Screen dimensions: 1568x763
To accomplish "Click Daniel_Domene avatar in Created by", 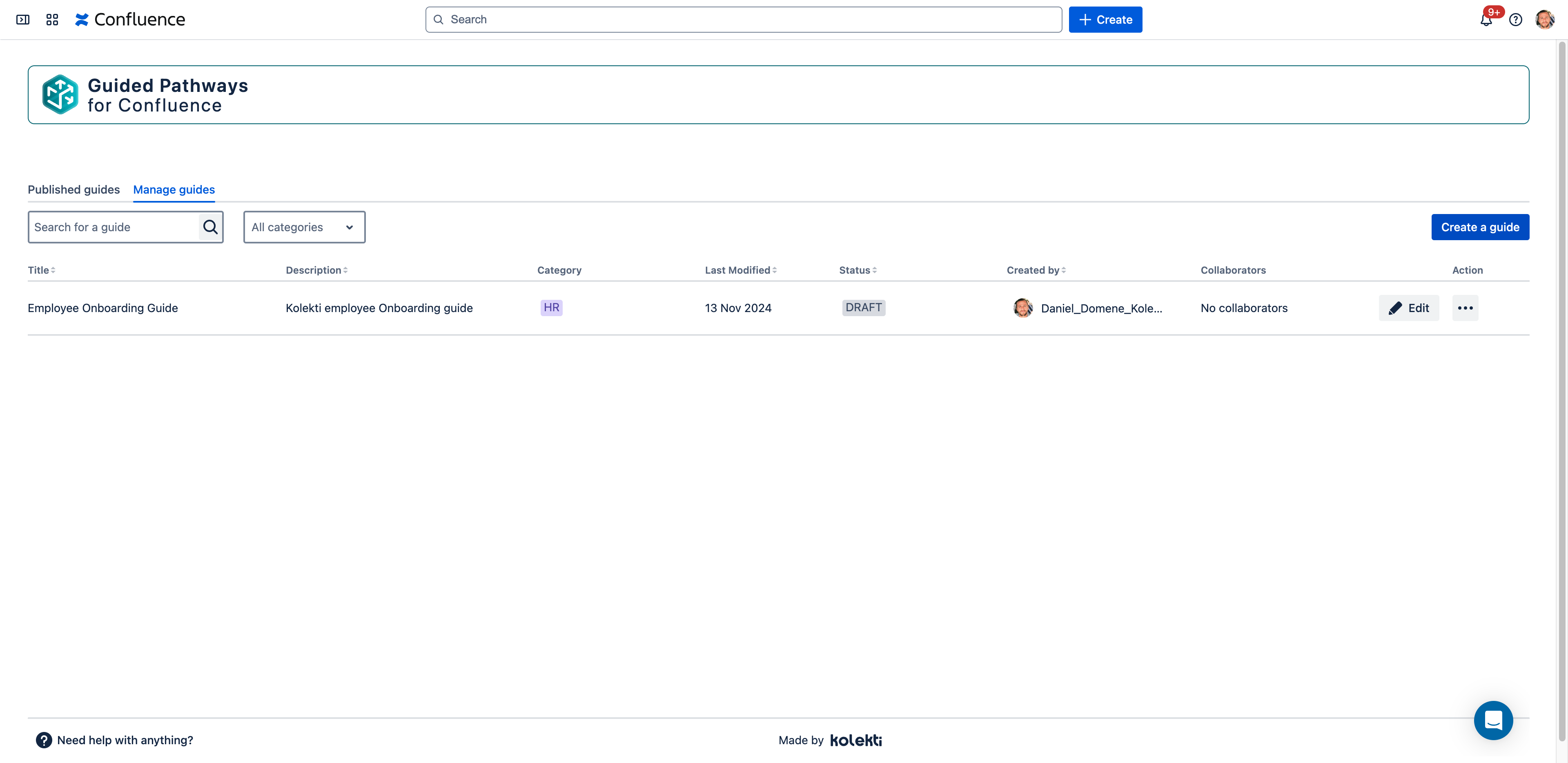I will click(x=1022, y=308).
